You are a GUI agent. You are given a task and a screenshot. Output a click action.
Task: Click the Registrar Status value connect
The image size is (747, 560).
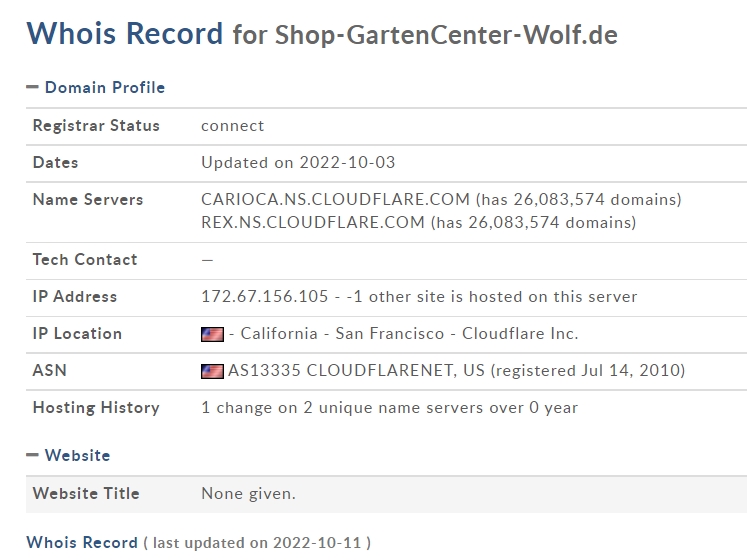coord(232,126)
